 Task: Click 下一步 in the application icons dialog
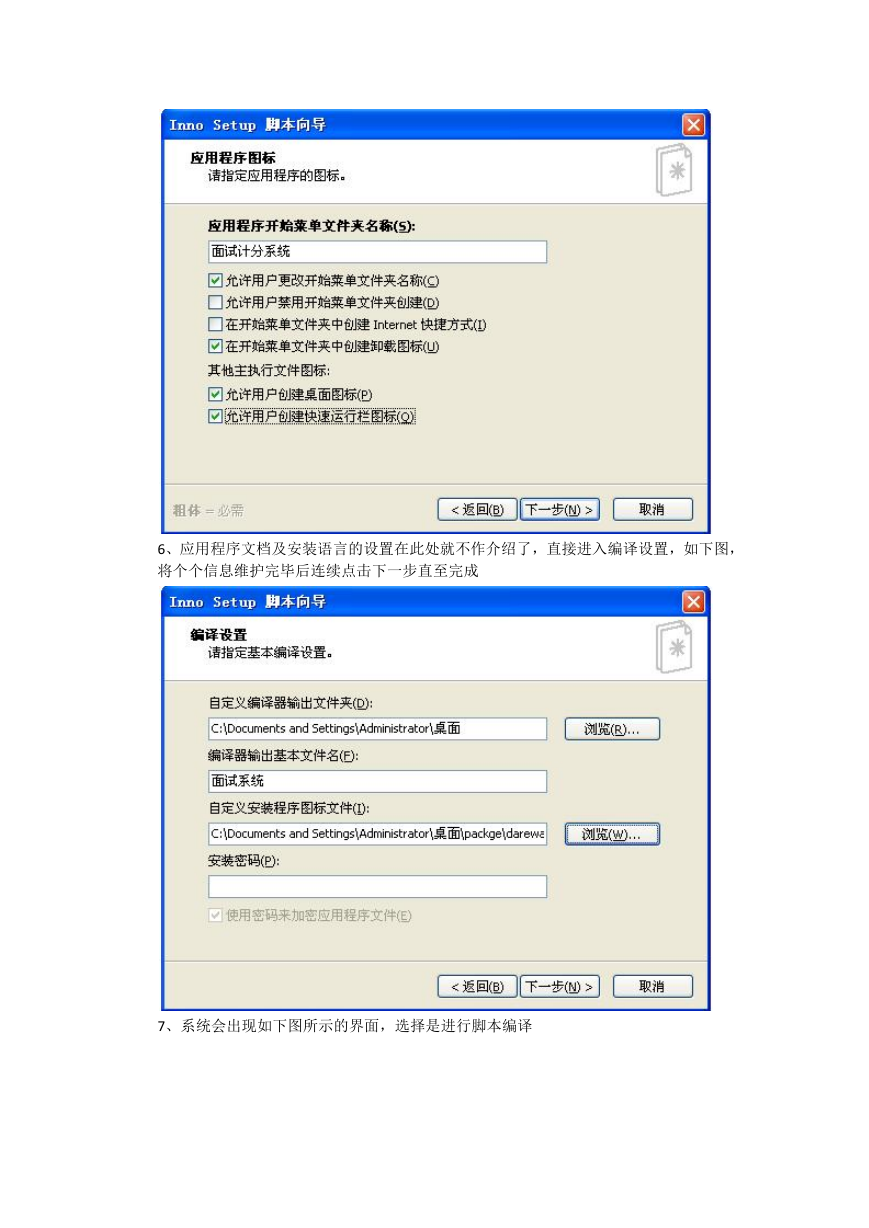pyautogui.click(x=560, y=509)
